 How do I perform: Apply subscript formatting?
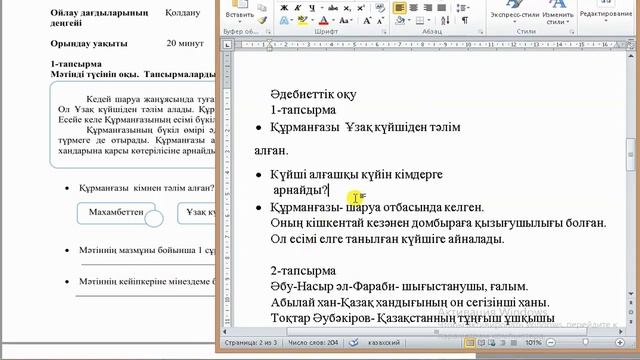[347, 8]
